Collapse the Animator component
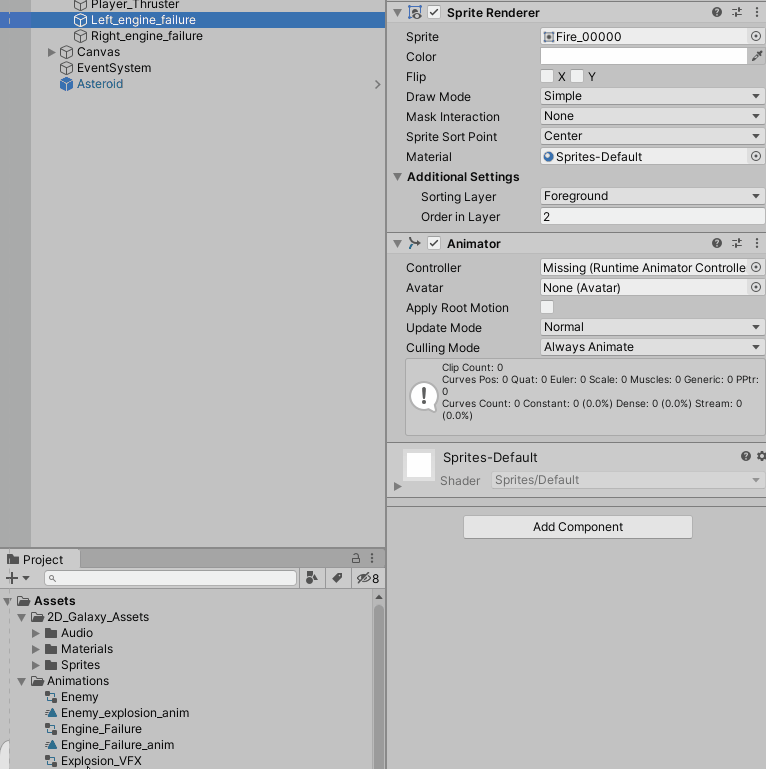The width and height of the screenshot is (766, 769). pos(397,243)
